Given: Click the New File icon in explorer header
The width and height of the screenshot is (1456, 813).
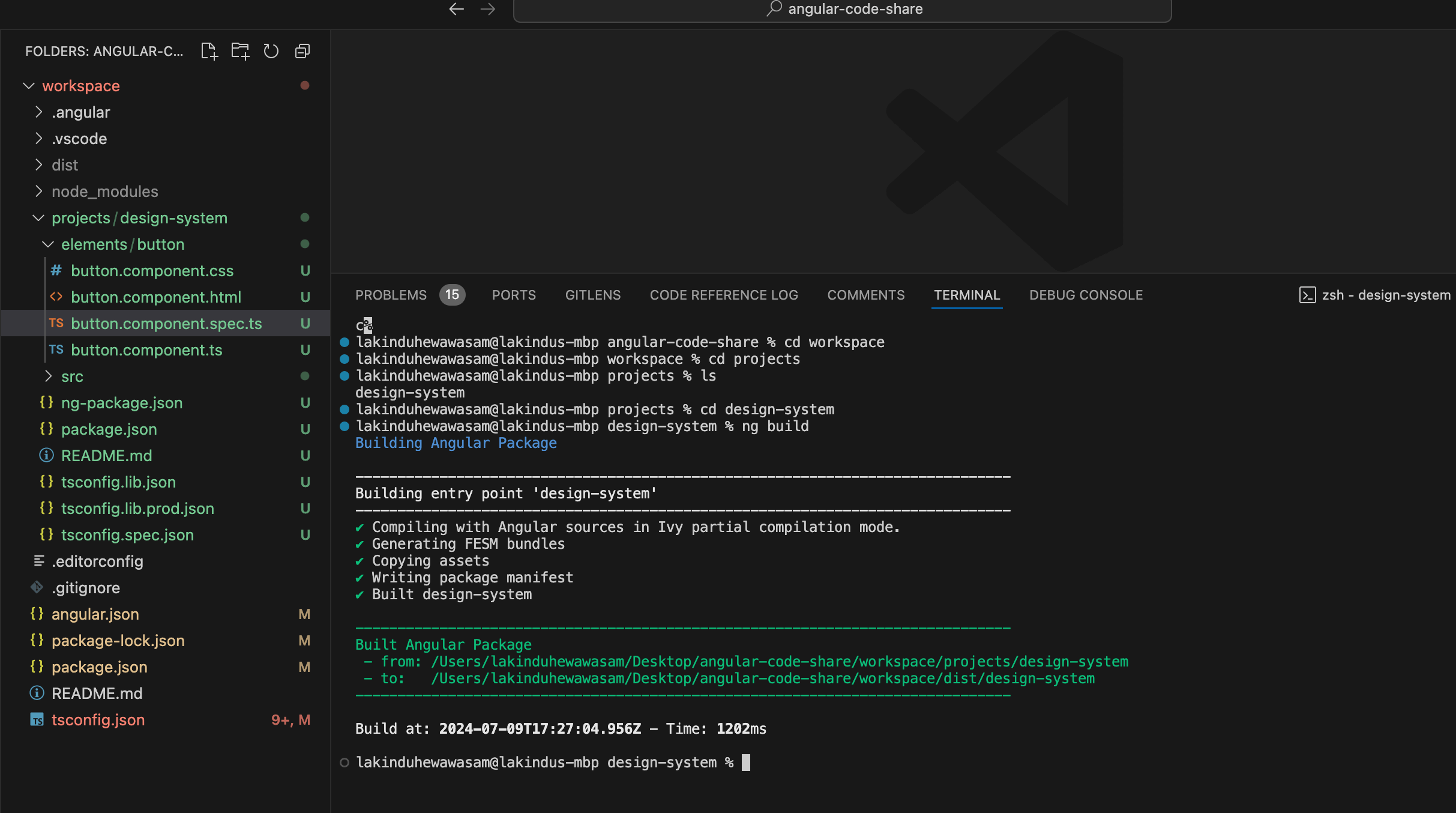Looking at the screenshot, I should (209, 51).
